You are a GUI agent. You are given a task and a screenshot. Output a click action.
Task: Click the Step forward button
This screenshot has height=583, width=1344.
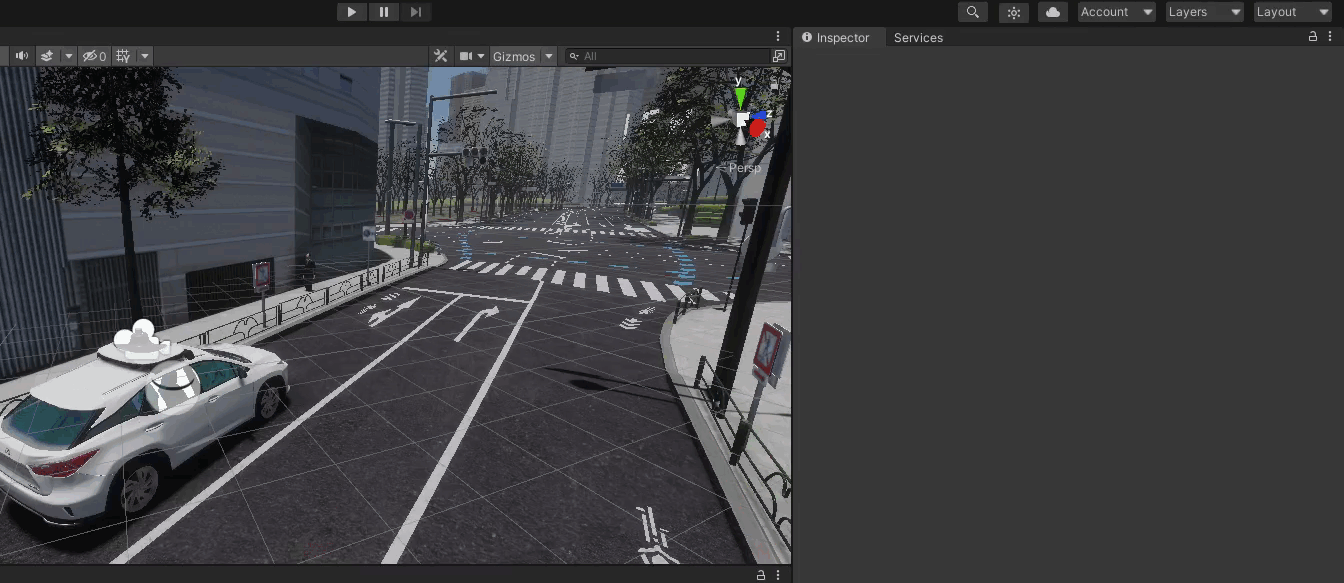coord(415,12)
